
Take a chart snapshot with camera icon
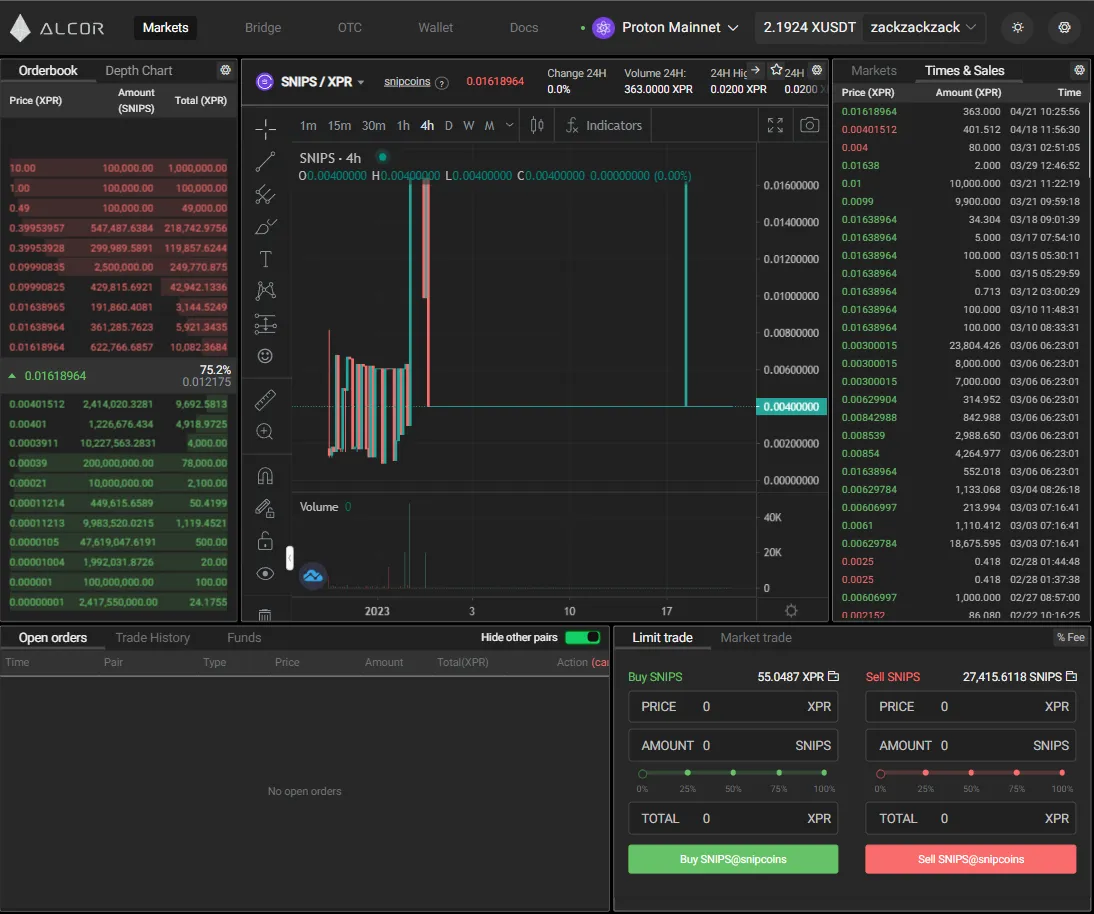809,126
